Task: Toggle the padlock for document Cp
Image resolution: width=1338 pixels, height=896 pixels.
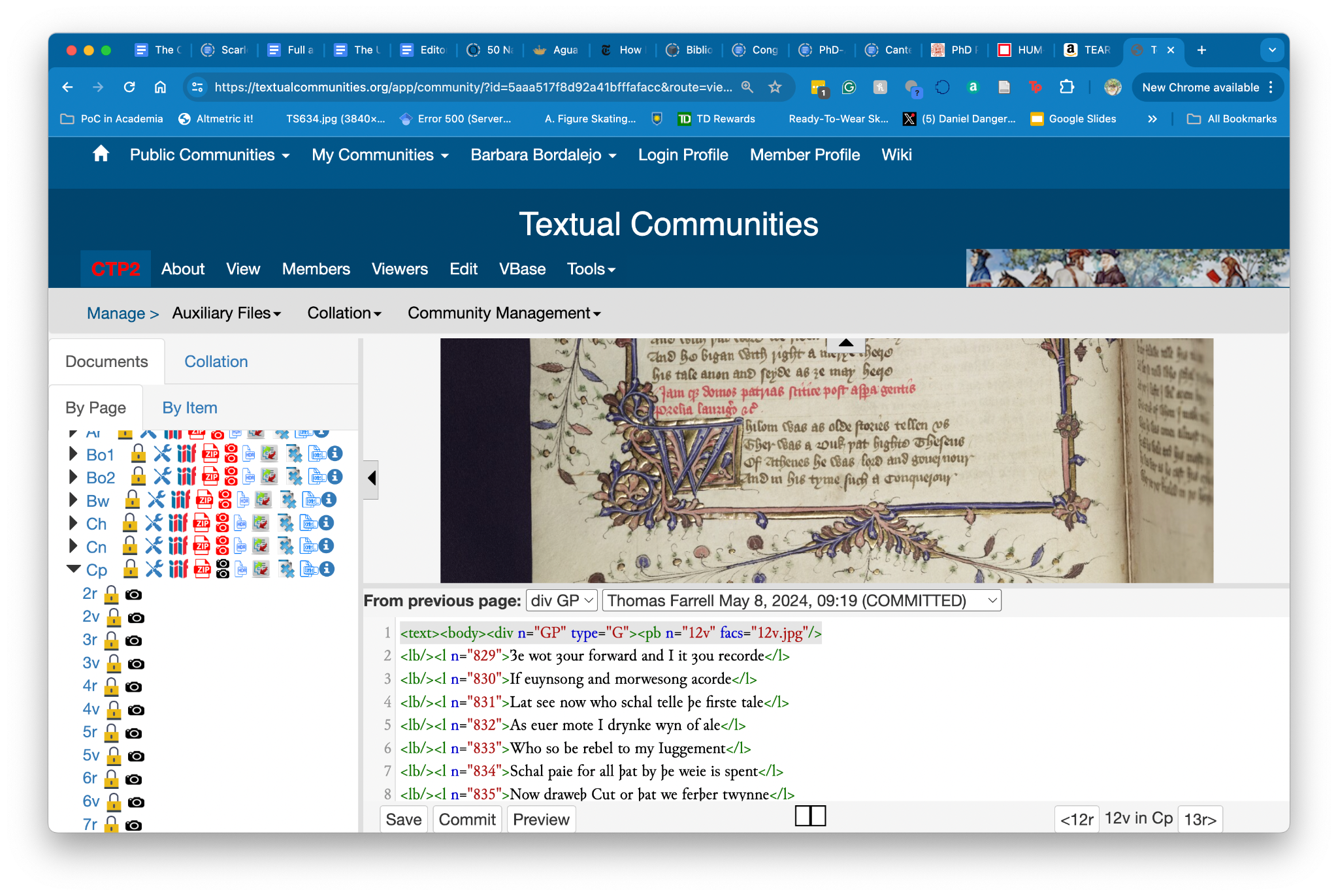Action: click(131, 569)
